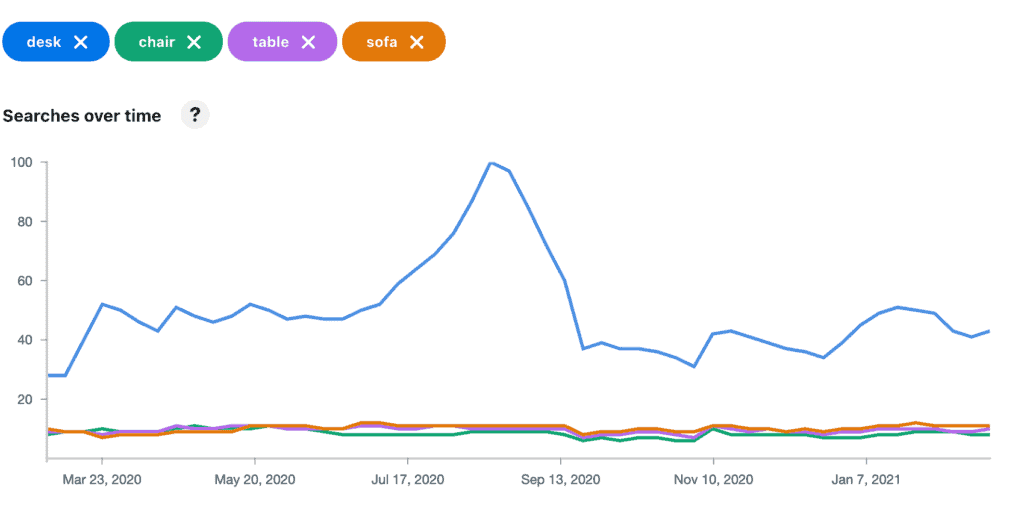The image size is (1024, 525).
Task: Click the Nov 10, 2020 axis label
Action: (714, 479)
